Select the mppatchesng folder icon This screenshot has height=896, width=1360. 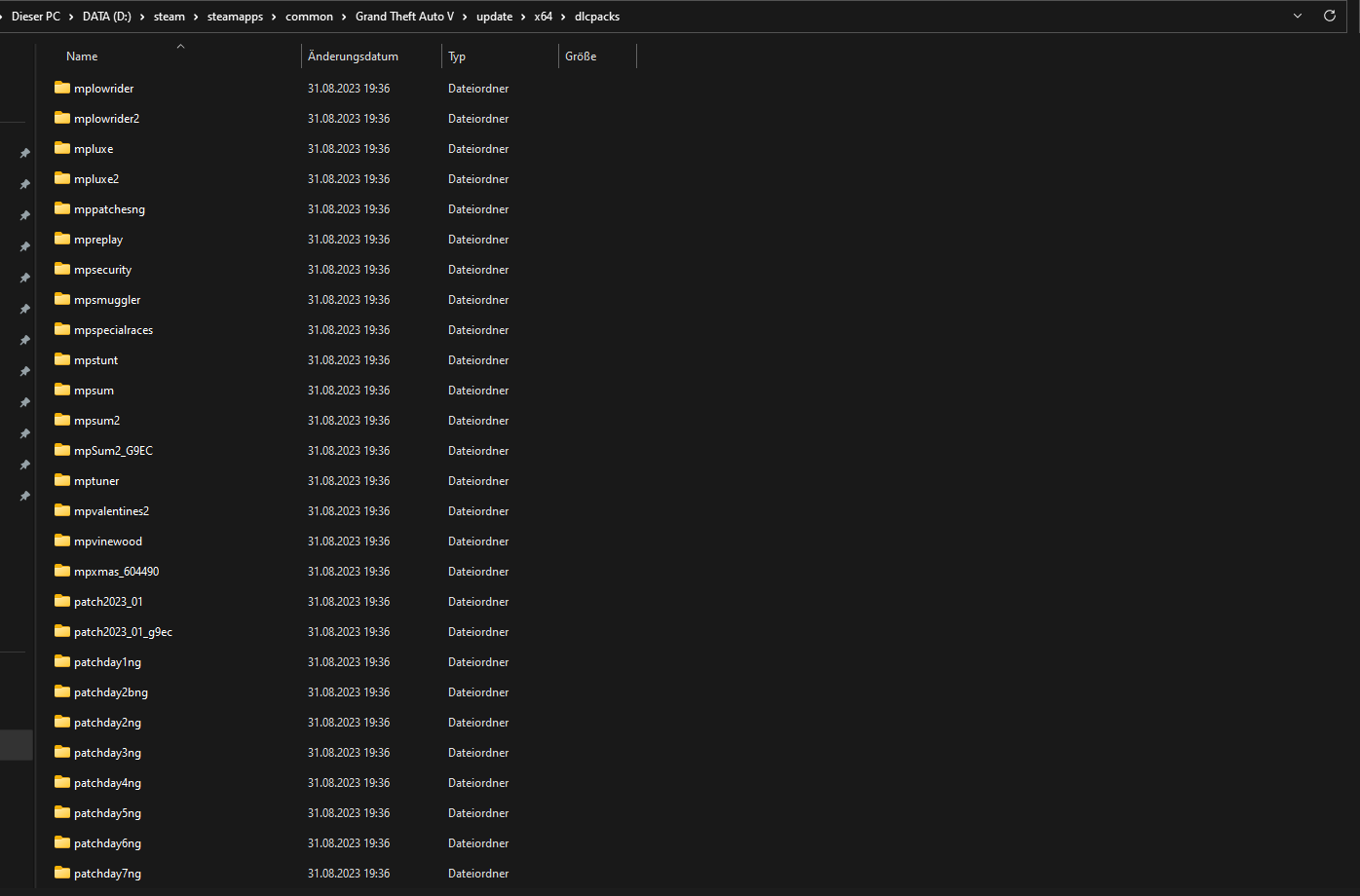click(x=62, y=208)
